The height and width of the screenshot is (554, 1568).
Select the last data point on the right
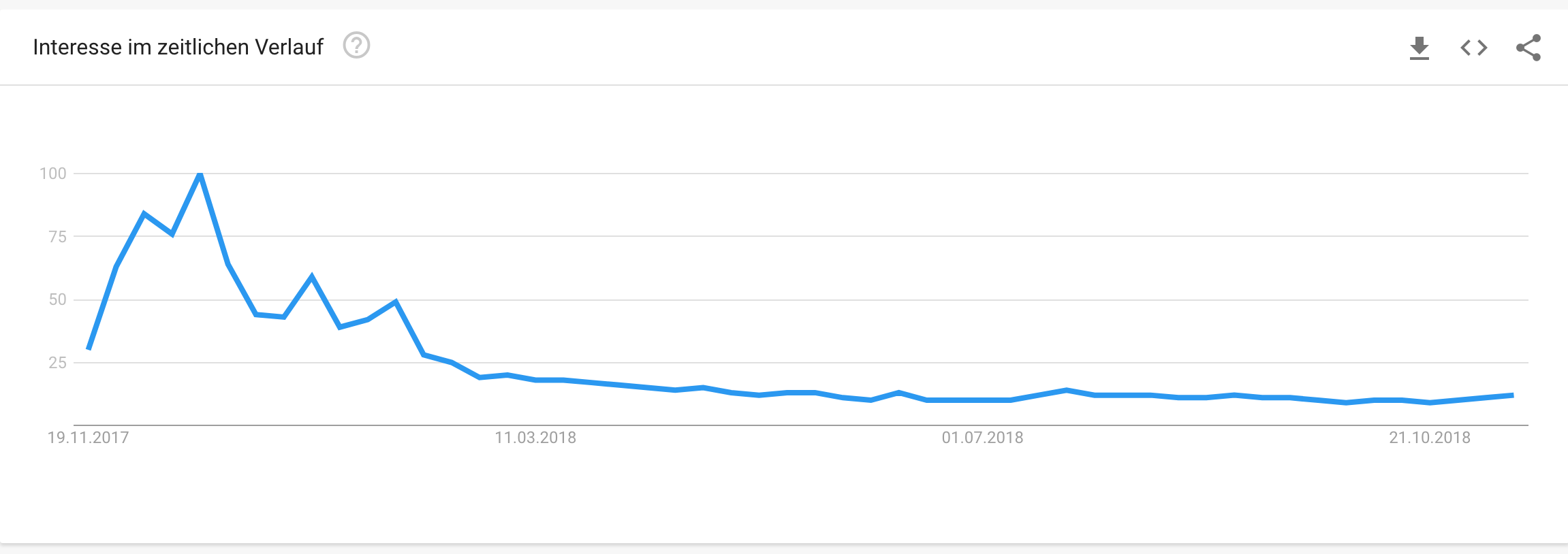click(1513, 395)
